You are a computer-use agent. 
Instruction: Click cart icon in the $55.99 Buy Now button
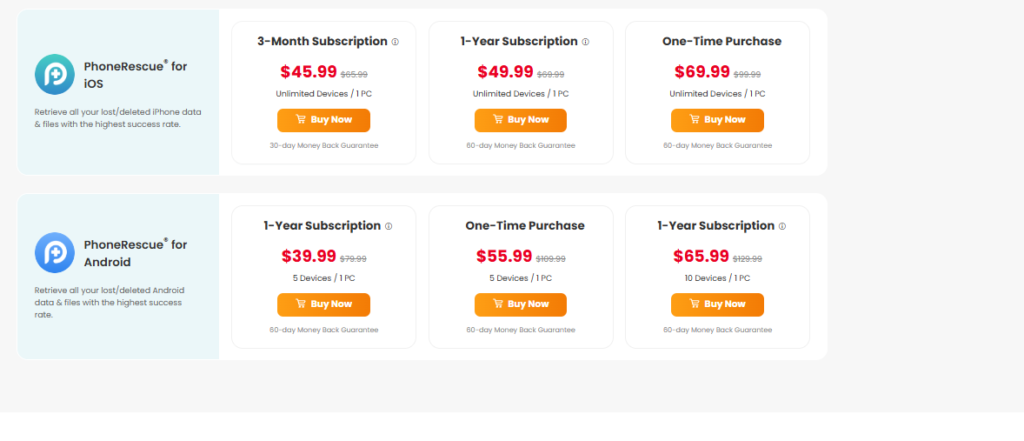click(x=498, y=304)
